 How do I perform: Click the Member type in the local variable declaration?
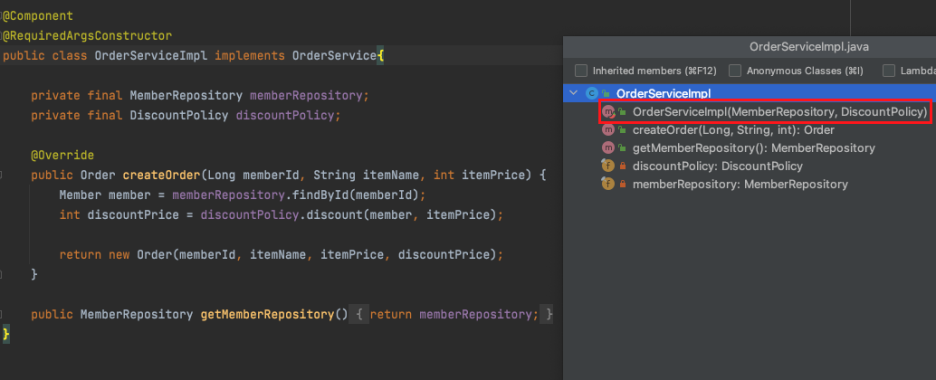81,195
